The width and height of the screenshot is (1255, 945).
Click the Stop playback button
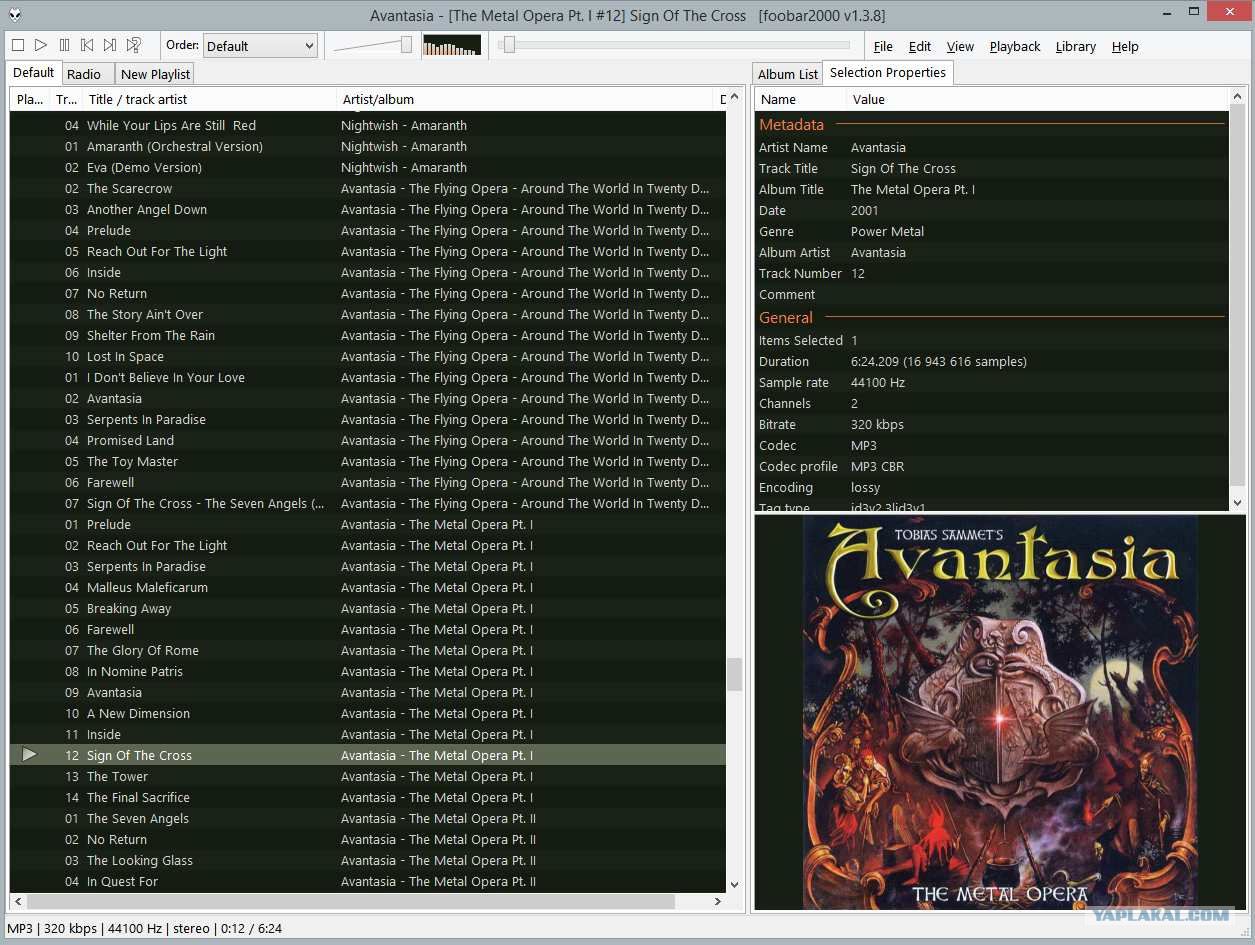click(x=18, y=45)
